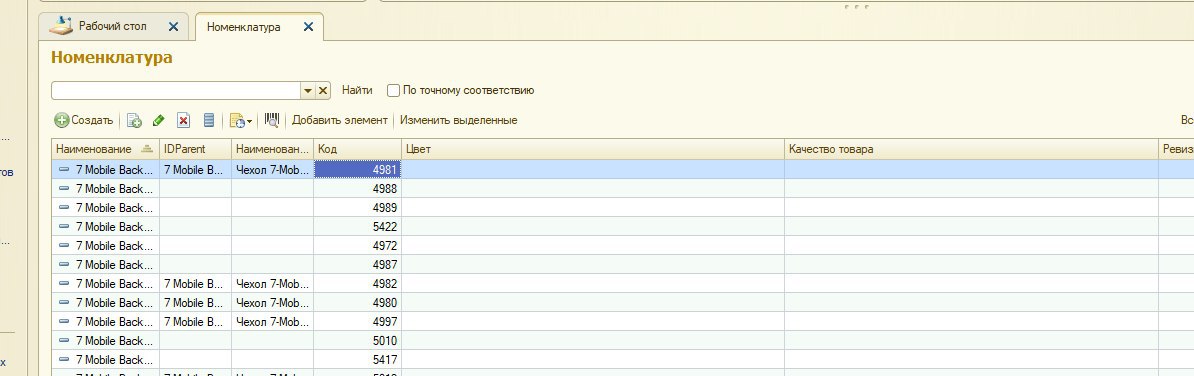The width and height of the screenshot is (1194, 376).
Task: Click Чехол 7-Mob... cell in row 4980
Action: tap(273, 303)
